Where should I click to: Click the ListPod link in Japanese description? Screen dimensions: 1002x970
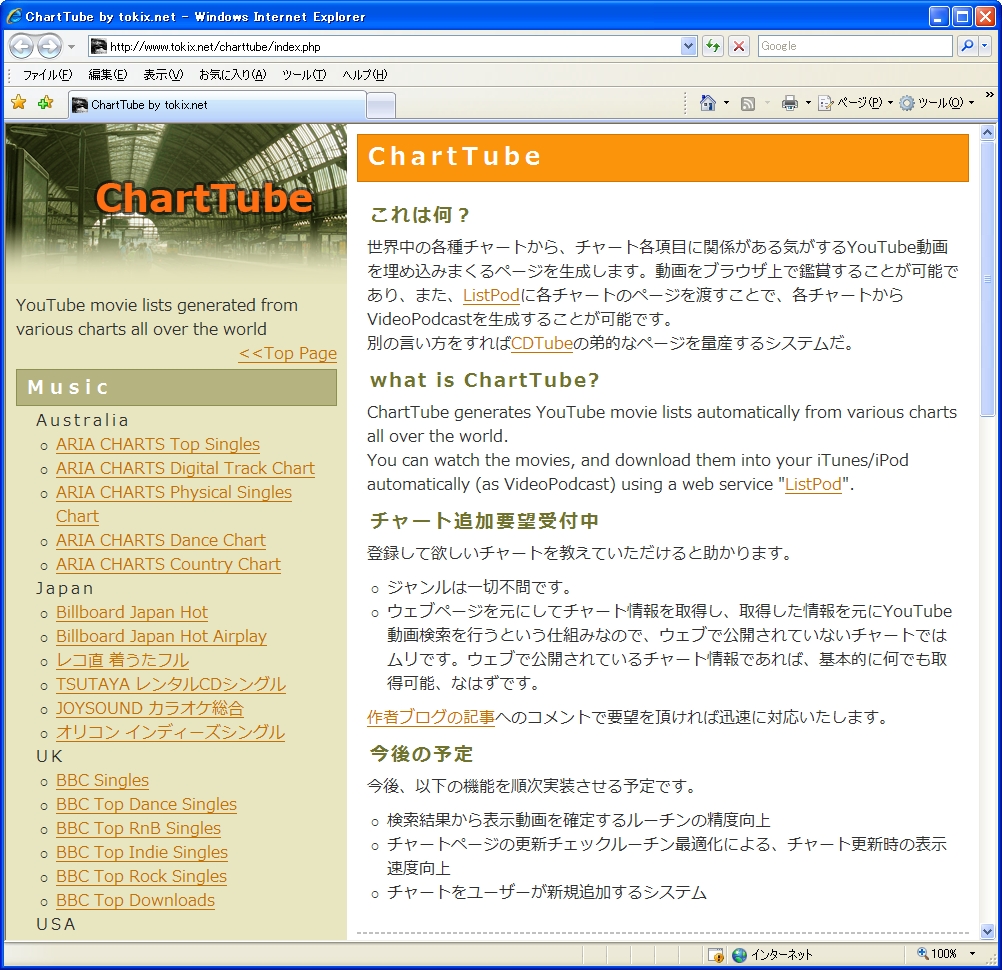[491, 295]
